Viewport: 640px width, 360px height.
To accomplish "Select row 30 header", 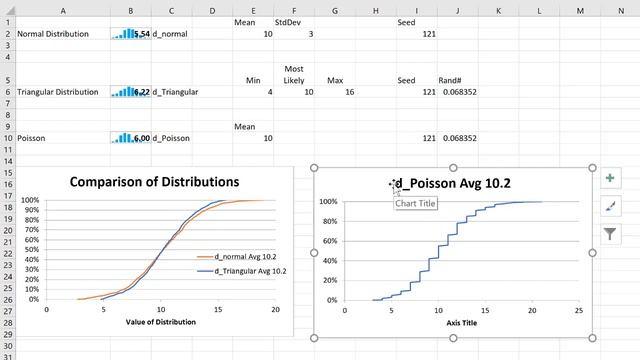I will point(8,346).
